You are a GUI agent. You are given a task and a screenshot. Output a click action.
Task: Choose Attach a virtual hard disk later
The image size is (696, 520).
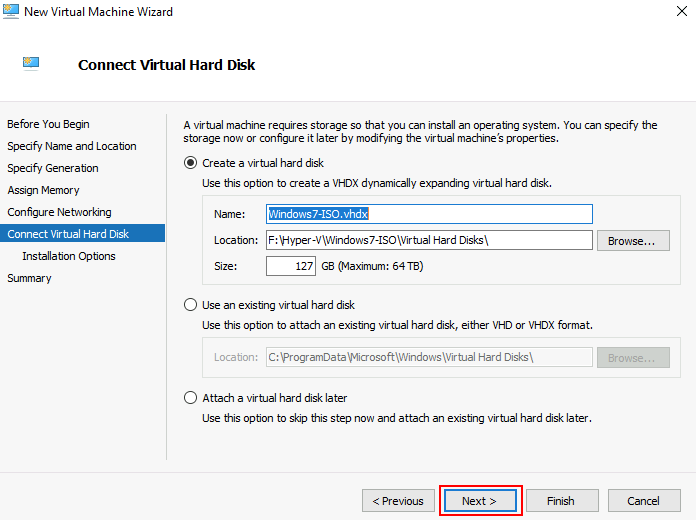(191, 398)
